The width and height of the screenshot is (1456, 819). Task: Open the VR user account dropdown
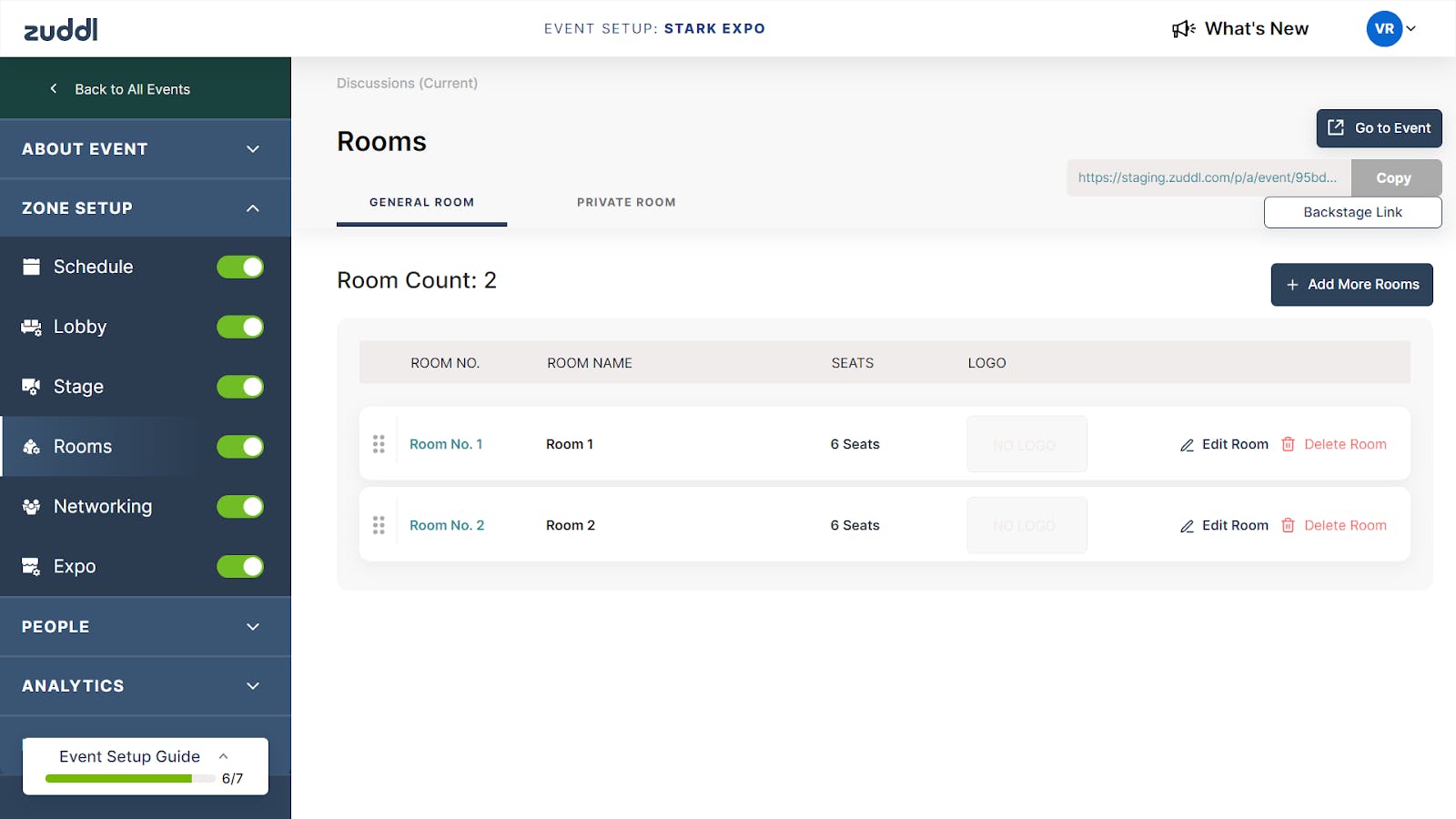pos(1391,28)
